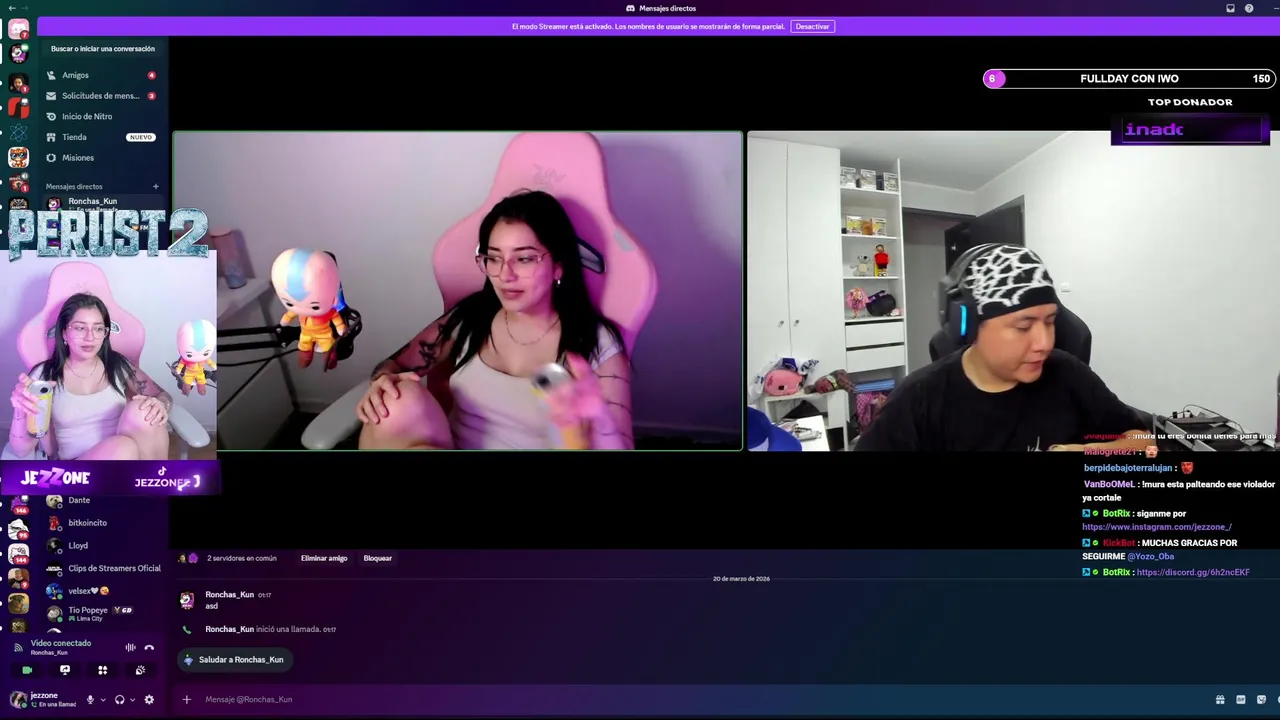This screenshot has width=1280, height=720.
Task: Open jezzone user profile panel
Action: pyautogui.click(x=43, y=699)
